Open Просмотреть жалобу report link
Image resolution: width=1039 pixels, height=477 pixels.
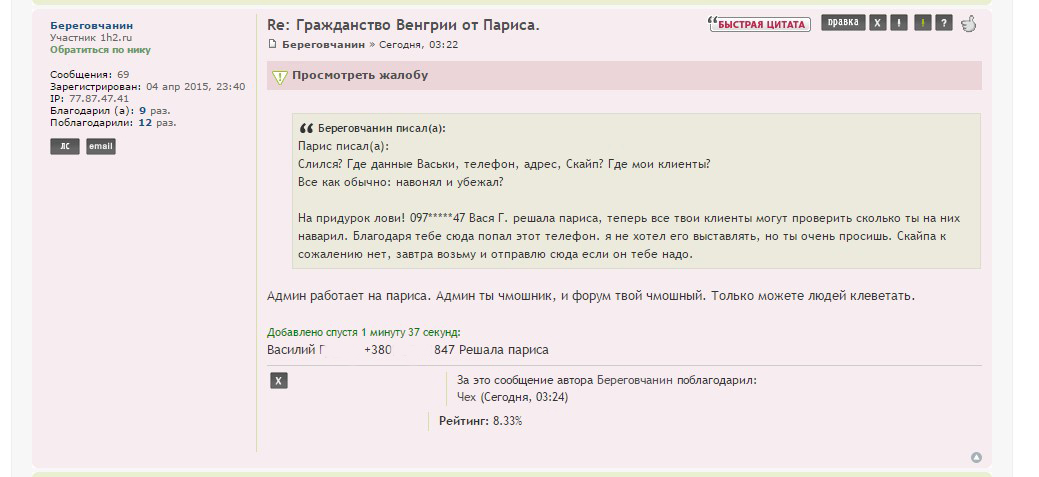point(360,75)
